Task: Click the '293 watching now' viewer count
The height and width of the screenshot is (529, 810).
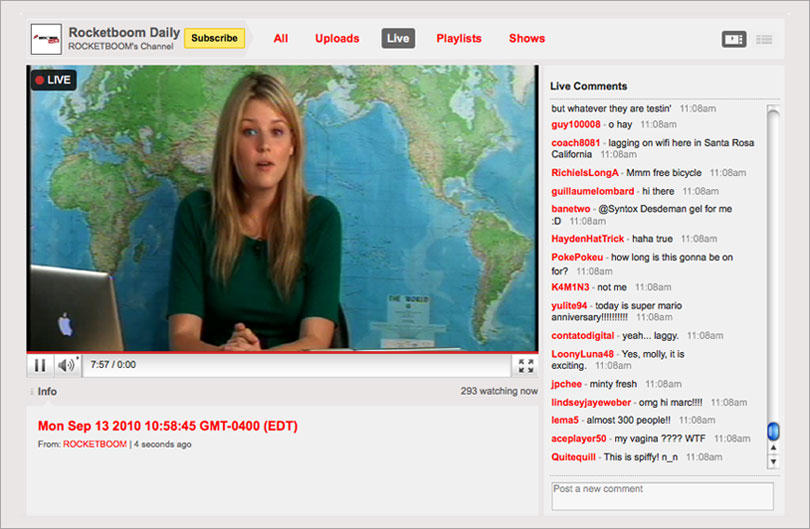Action: [499, 391]
